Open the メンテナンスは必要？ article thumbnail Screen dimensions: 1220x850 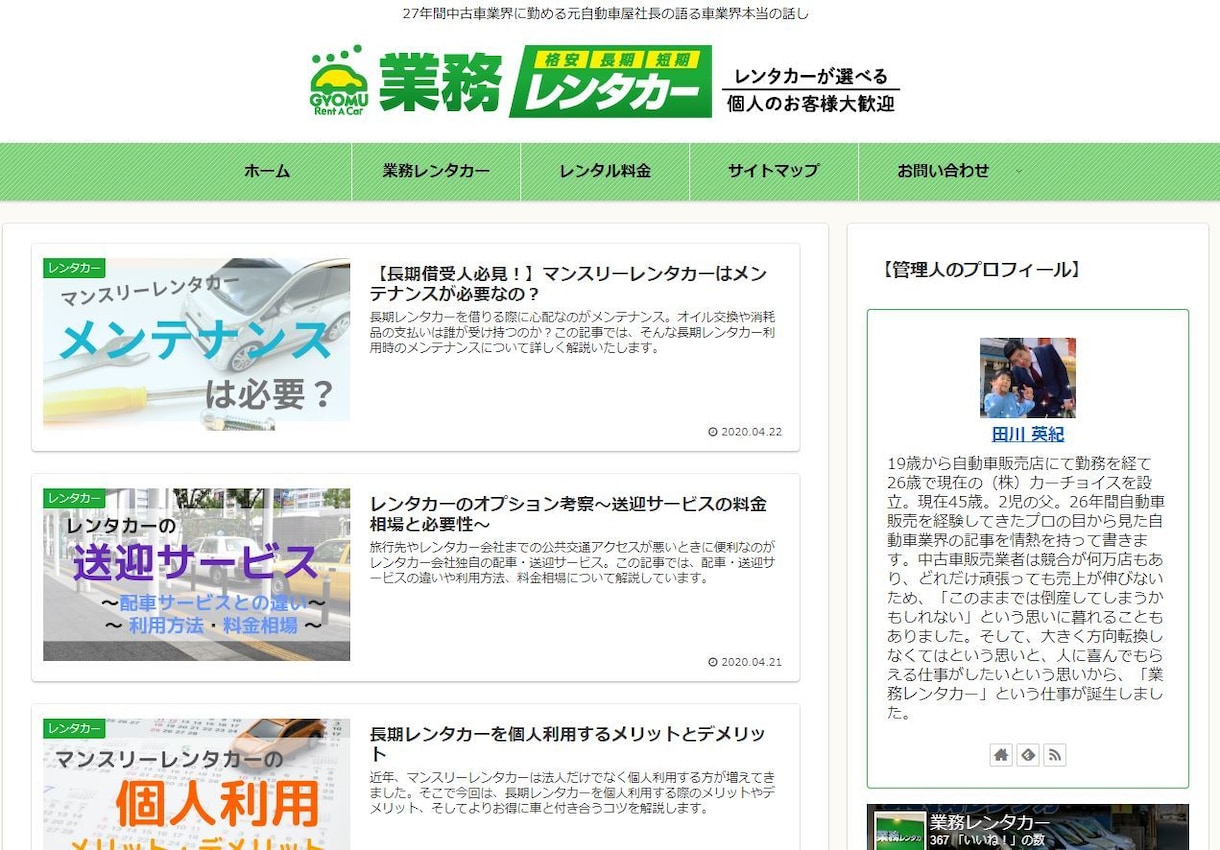[196, 345]
